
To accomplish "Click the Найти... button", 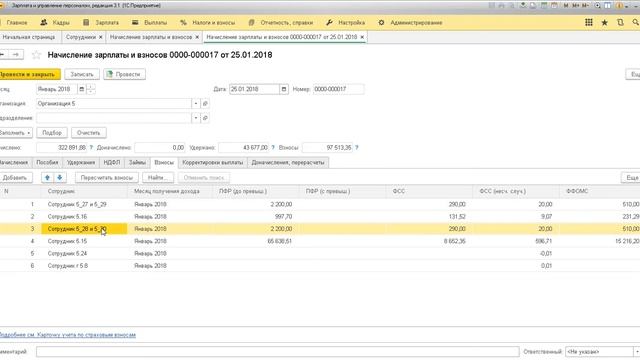I will tap(158, 178).
